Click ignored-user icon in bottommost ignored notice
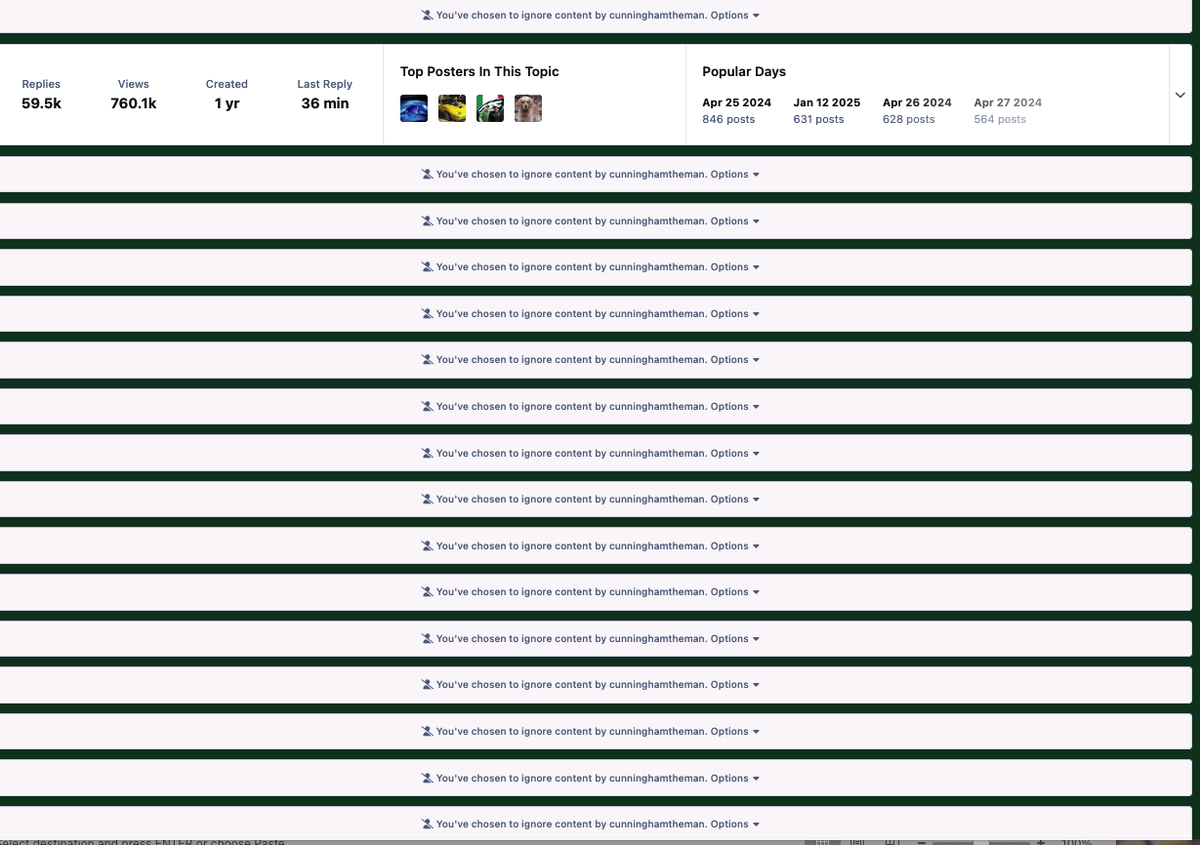 [427, 824]
